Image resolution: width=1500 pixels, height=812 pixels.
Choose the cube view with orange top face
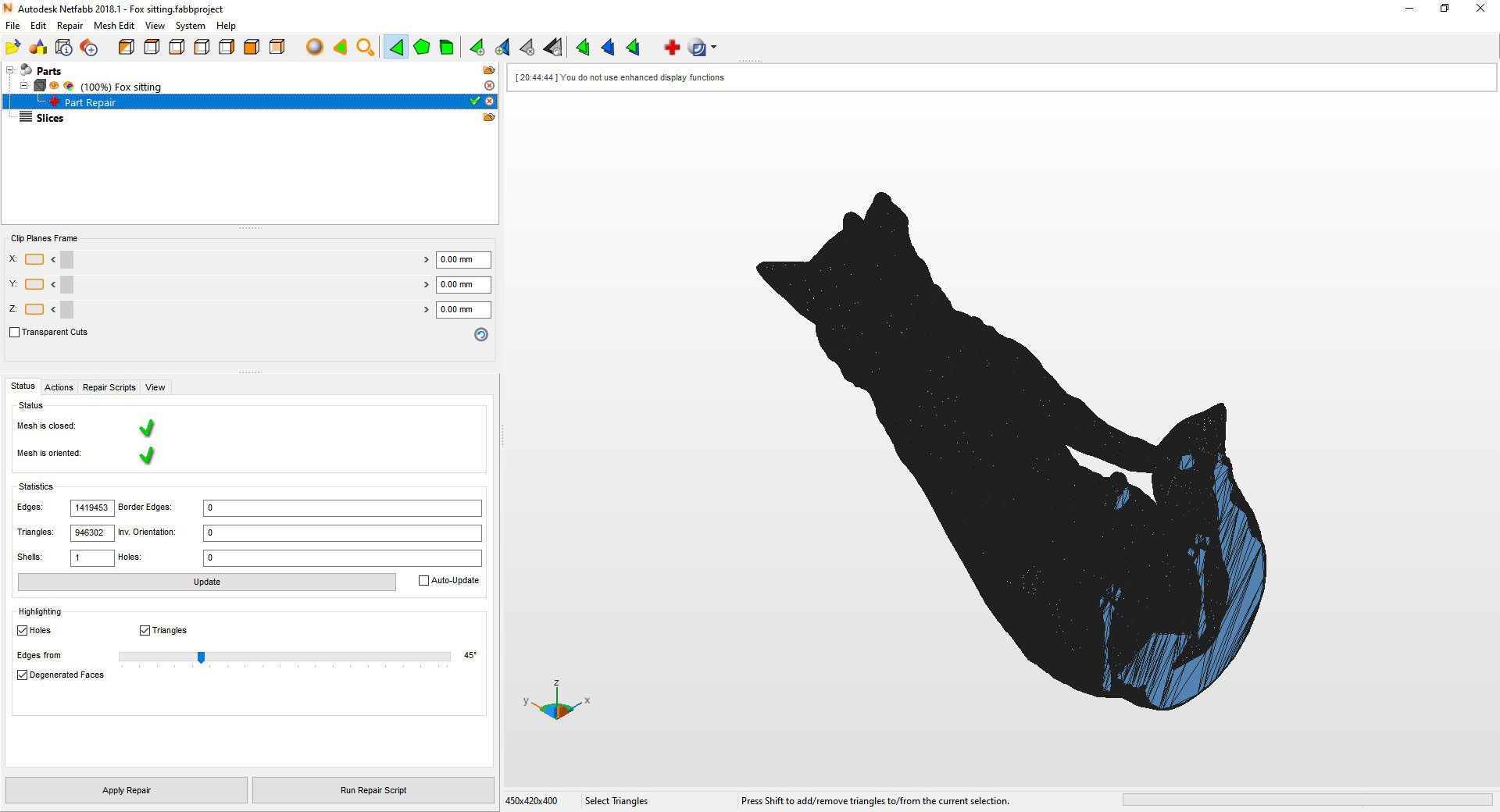click(x=152, y=48)
